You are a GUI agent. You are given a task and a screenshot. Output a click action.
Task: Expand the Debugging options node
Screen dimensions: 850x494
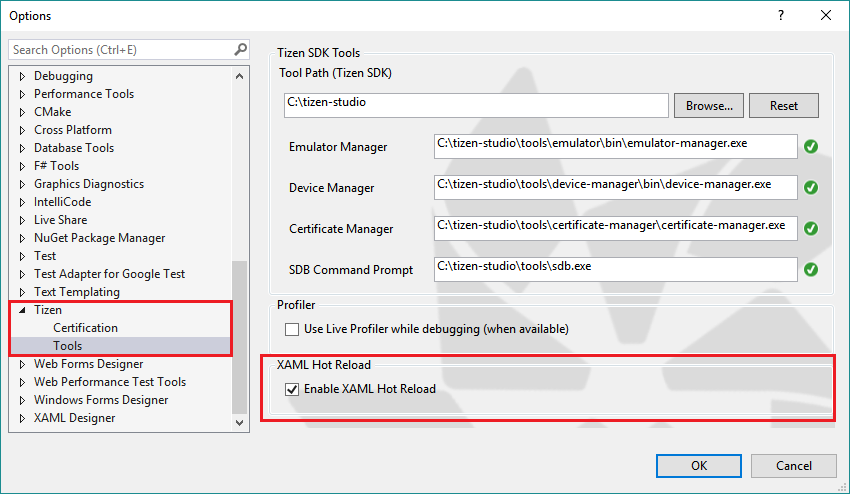(x=23, y=76)
